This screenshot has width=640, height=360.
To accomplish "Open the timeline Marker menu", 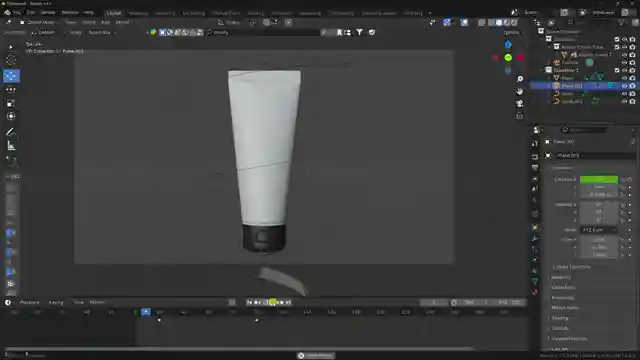I will click(97, 302).
